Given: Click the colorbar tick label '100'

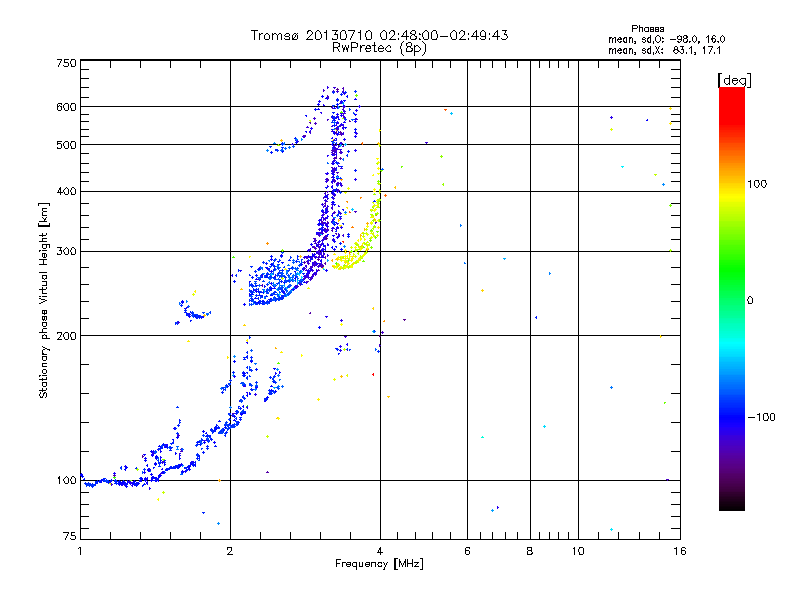Looking at the screenshot, I should coord(757,184).
